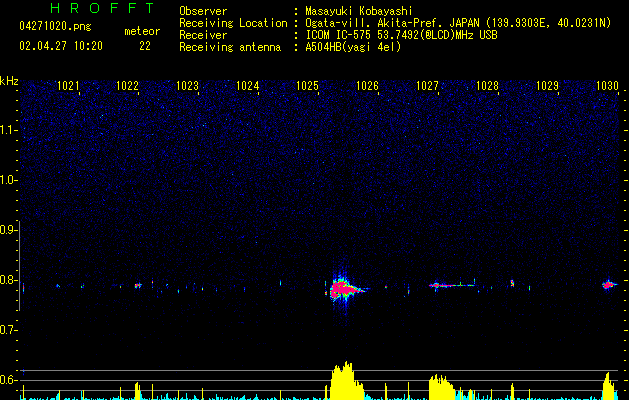
Task: Click the 1027 time axis label
Action: (427, 86)
